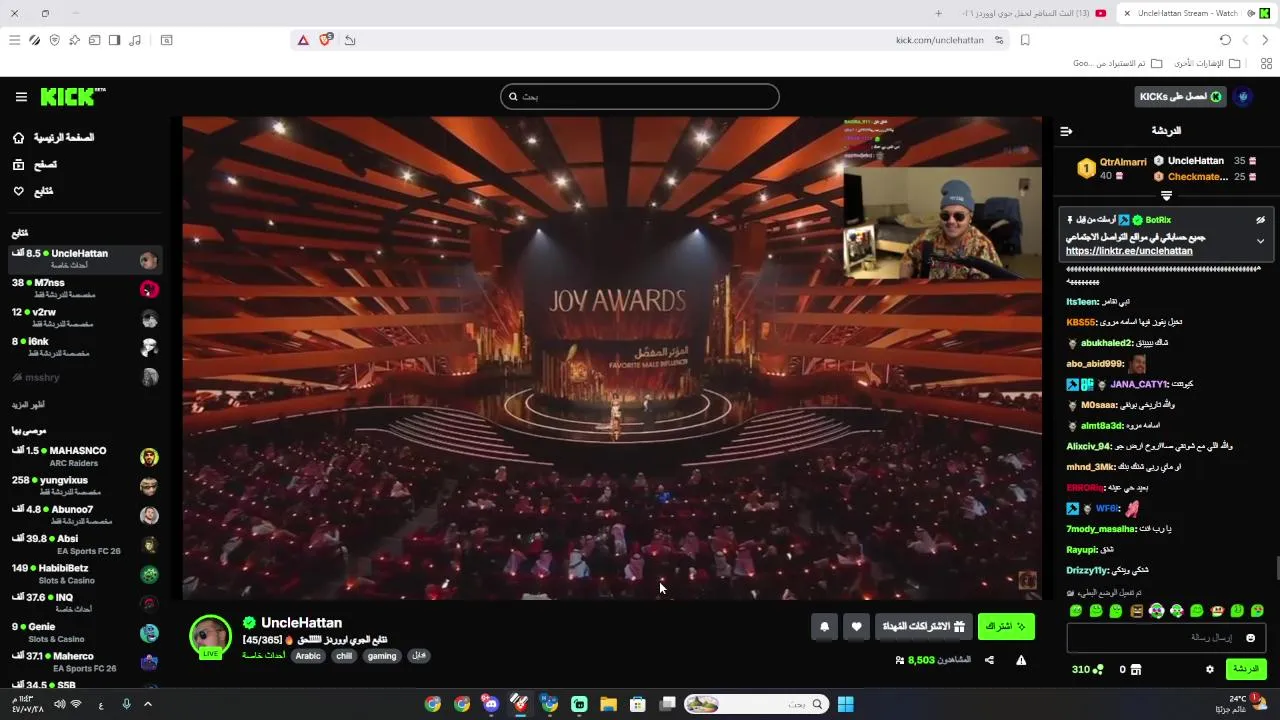Click the chill tag
1280x720 pixels.
(344, 656)
